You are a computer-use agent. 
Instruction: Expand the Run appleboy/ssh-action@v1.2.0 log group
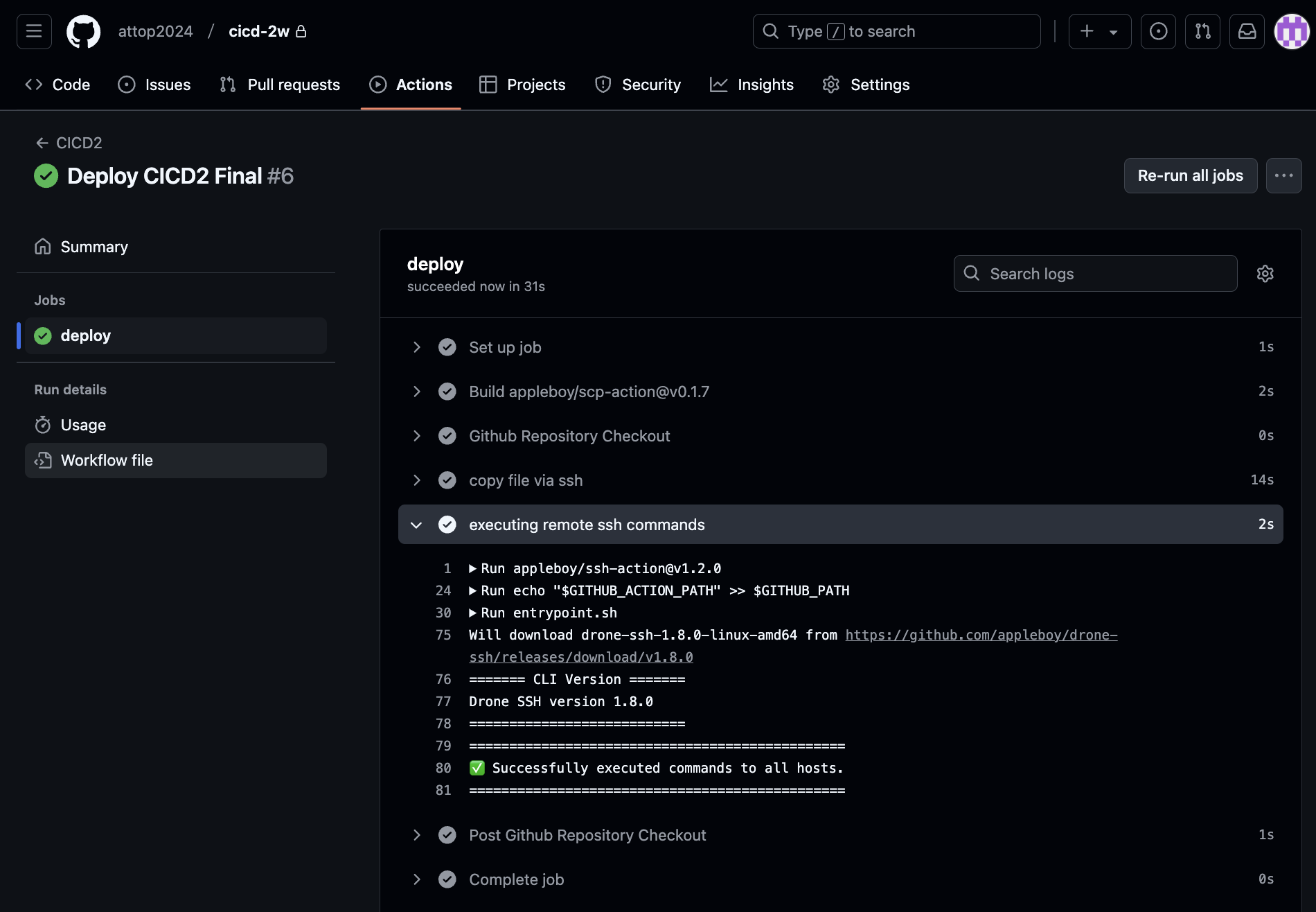point(473,568)
